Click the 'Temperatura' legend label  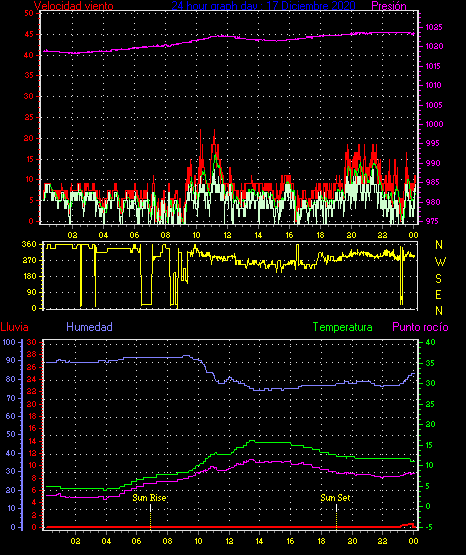pyautogui.click(x=342, y=327)
